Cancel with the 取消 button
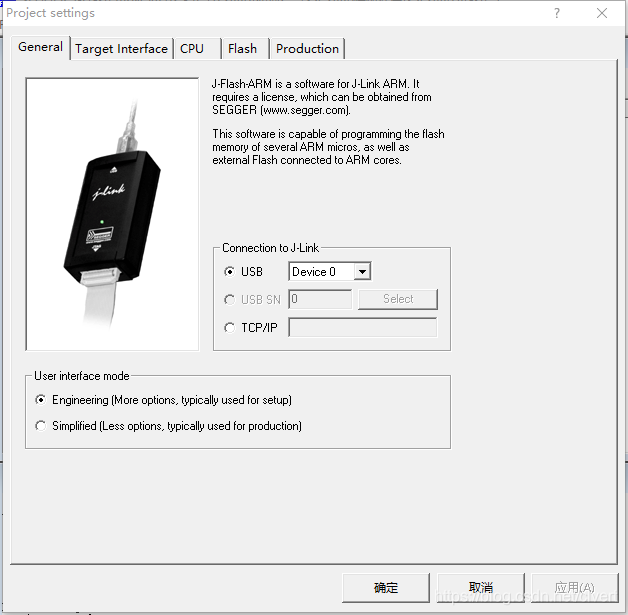The height and width of the screenshot is (615, 628). [481, 587]
